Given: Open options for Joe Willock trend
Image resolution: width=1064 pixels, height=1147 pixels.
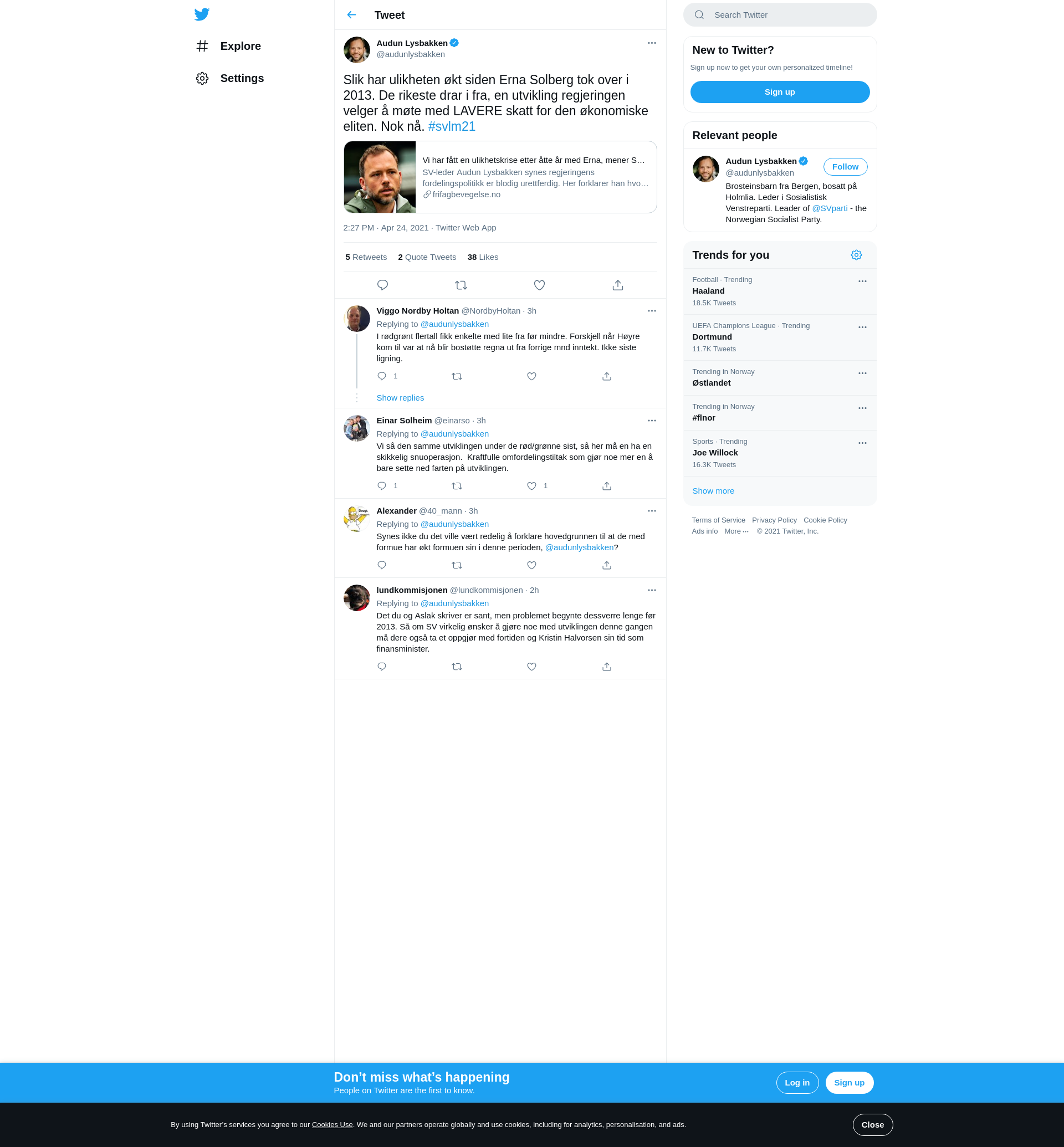Looking at the screenshot, I should tap(862, 443).
